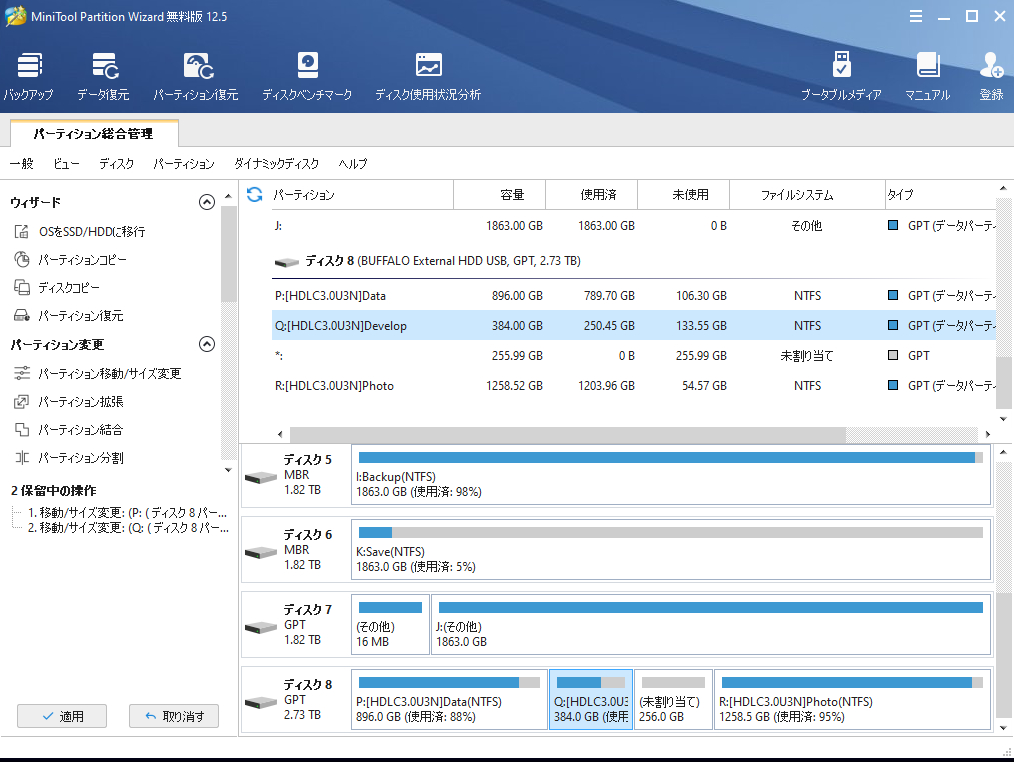Image resolution: width=1014 pixels, height=762 pixels.
Task: Collapse the パーティション変更 section chevron
Action: (x=206, y=344)
